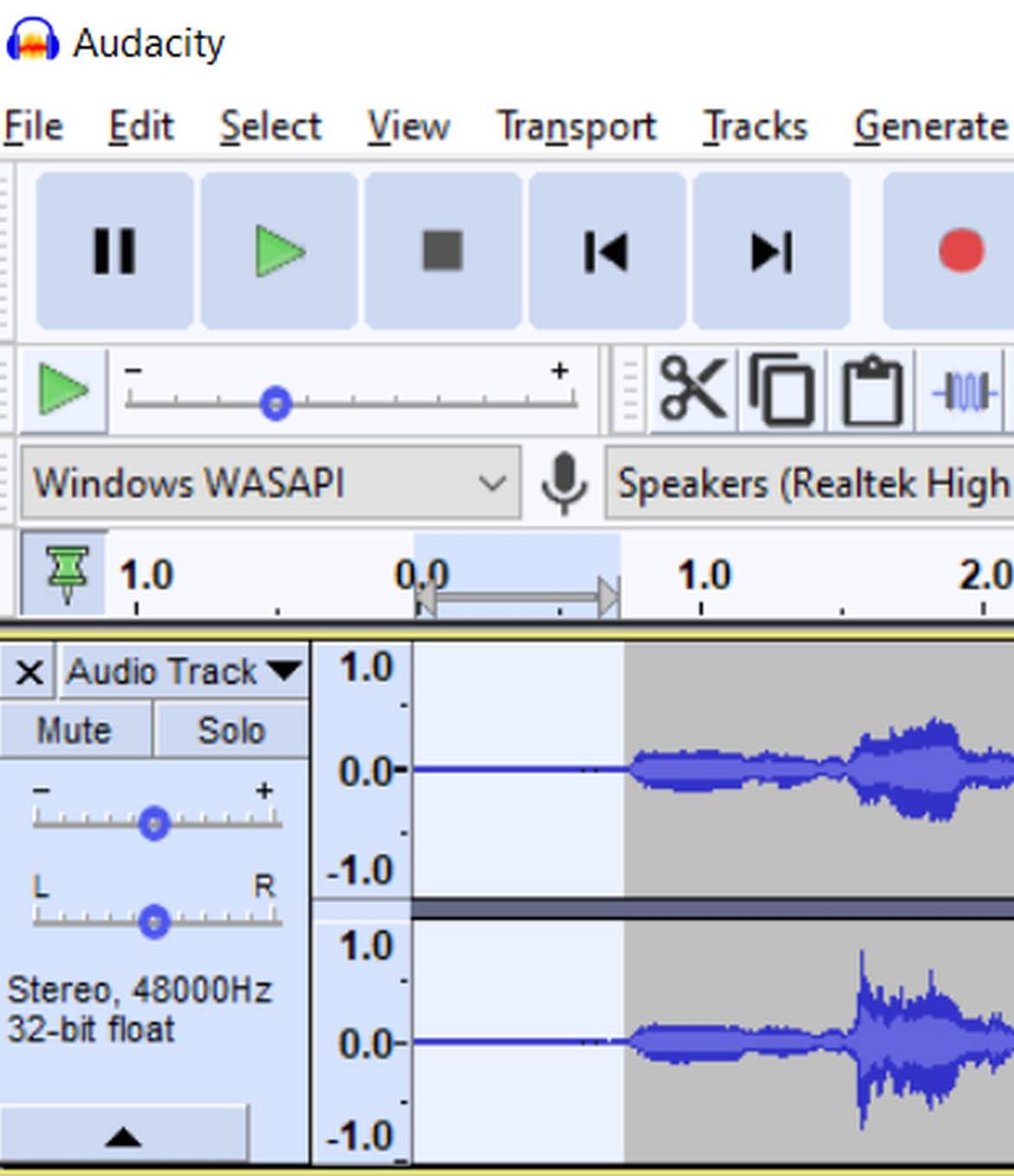Open the Audio Track dropdown menu

(184, 672)
